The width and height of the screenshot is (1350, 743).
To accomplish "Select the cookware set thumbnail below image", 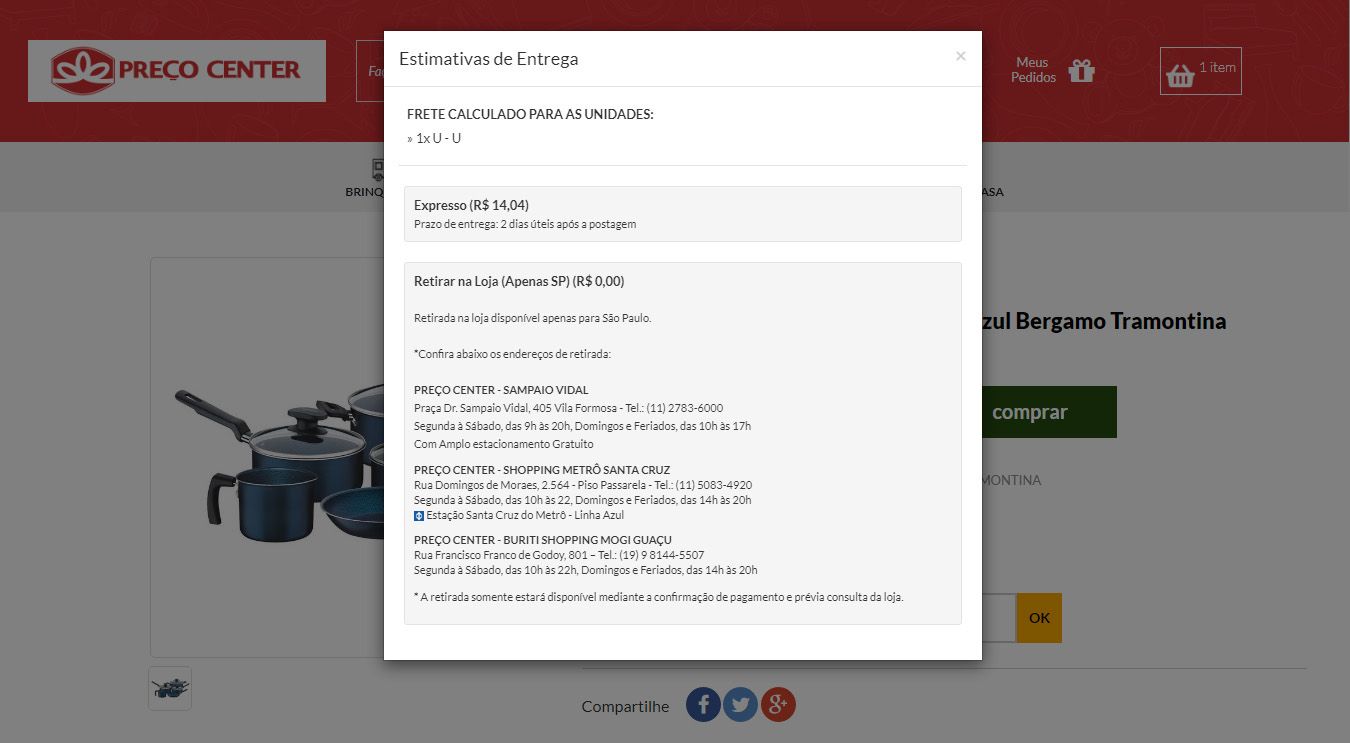I will tap(170, 688).
